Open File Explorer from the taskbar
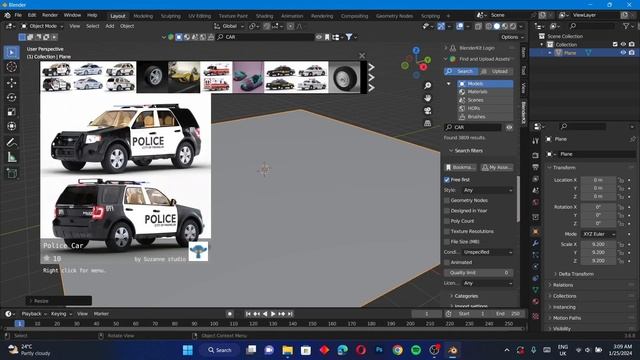 click(288, 350)
